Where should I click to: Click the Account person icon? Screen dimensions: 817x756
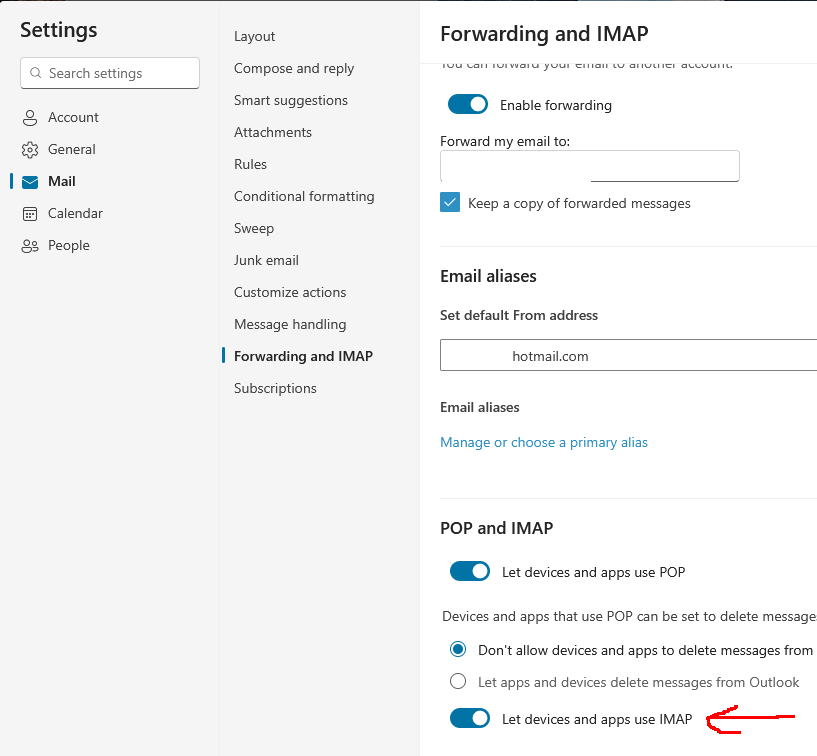[30, 118]
